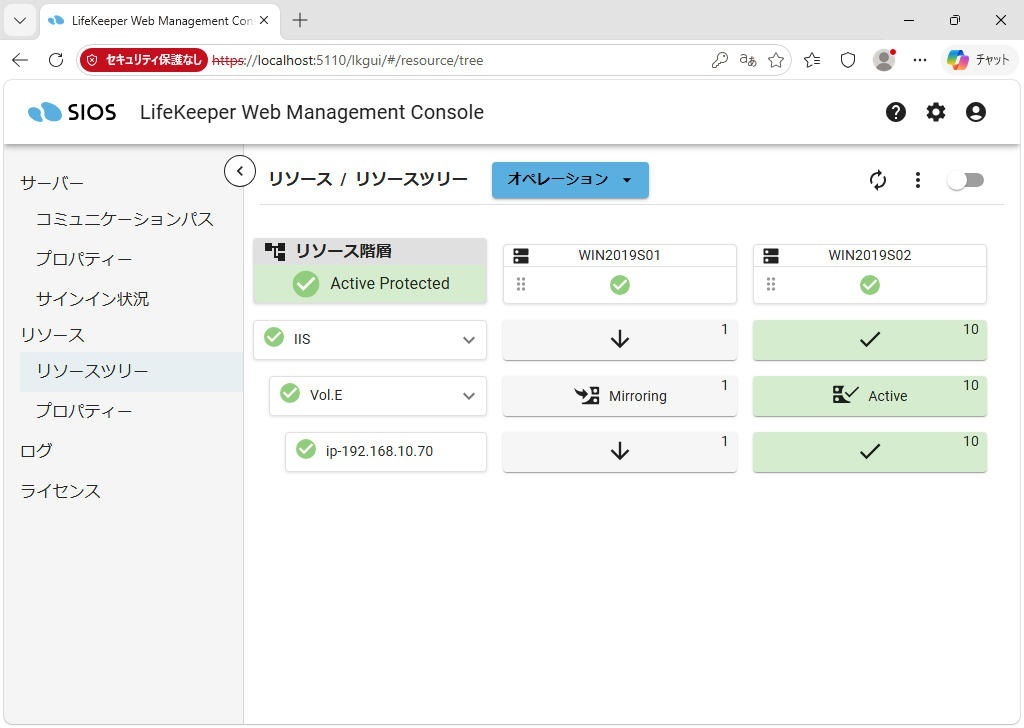Open the favorites list icon
Viewport: 1024px width, 728px height.
tap(812, 60)
